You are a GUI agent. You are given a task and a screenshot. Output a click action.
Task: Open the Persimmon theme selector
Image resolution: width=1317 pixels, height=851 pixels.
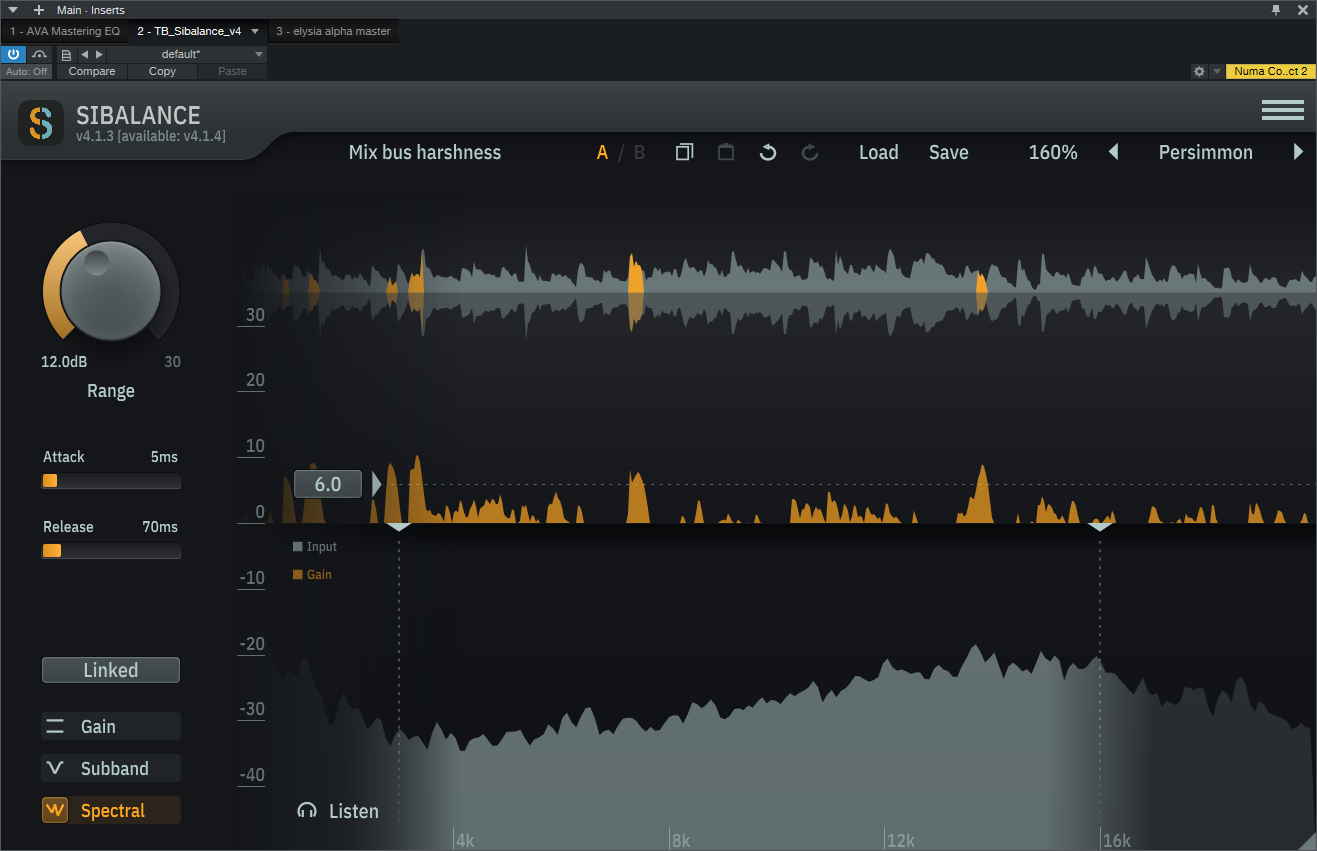[1205, 153]
